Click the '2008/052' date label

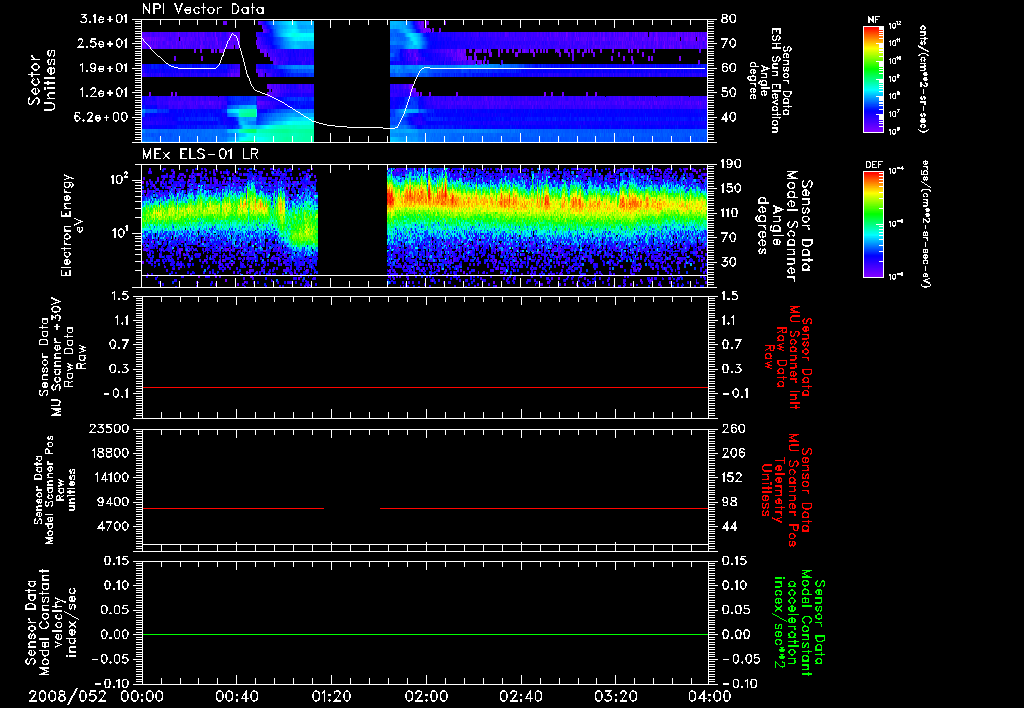pyautogui.click(x=67, y=696)
